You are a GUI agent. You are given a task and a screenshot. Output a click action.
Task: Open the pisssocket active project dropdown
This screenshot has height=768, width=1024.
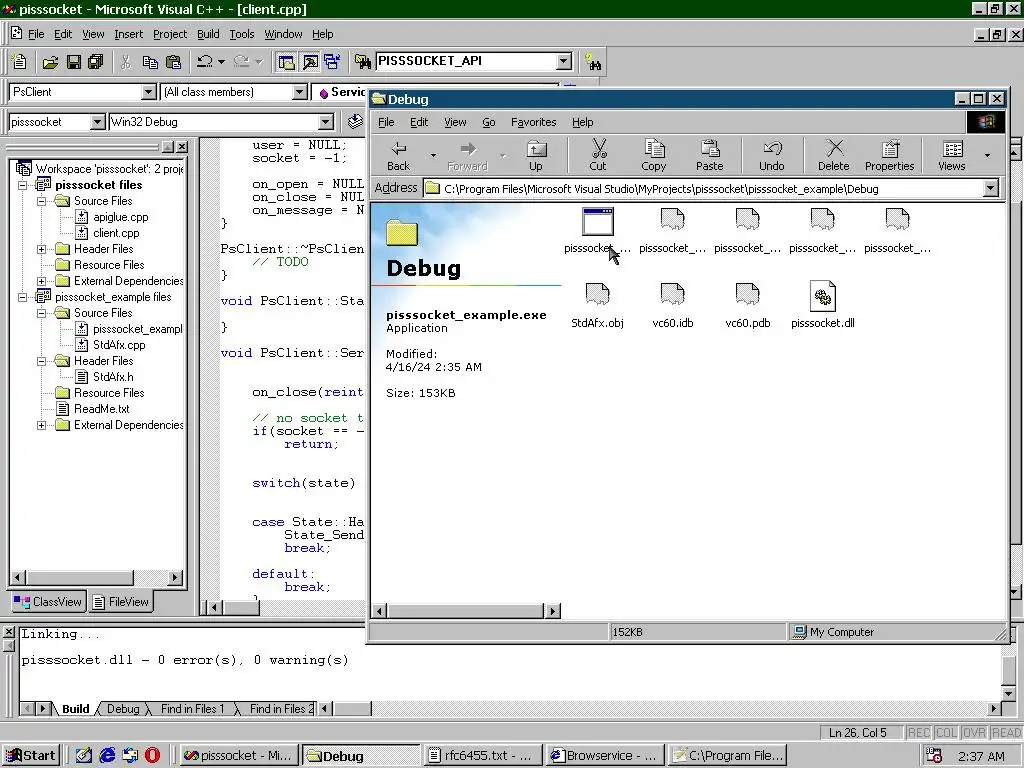[97, 122]
